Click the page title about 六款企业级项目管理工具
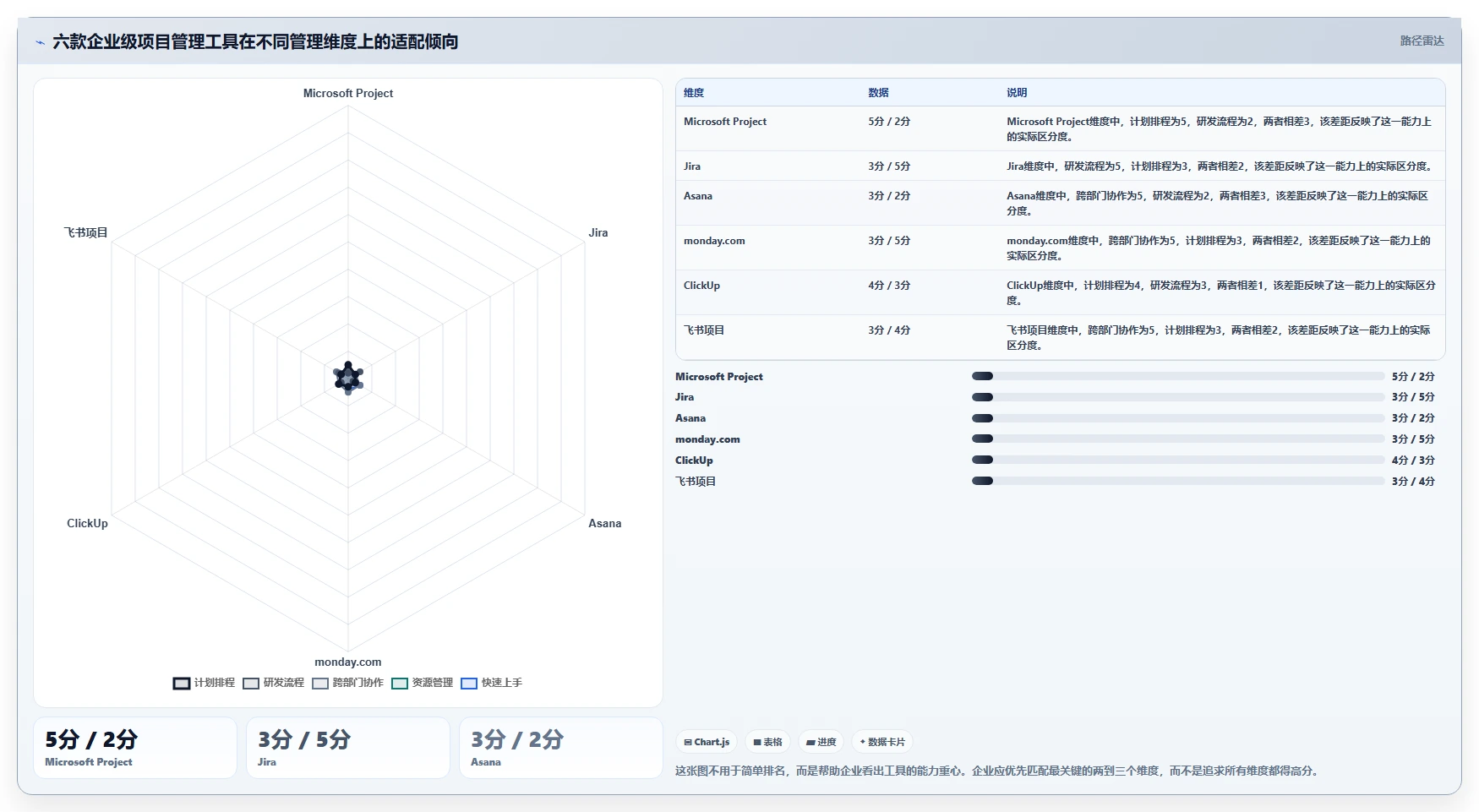The height and width of the screenshot is (812, 1479). [255, 42]
